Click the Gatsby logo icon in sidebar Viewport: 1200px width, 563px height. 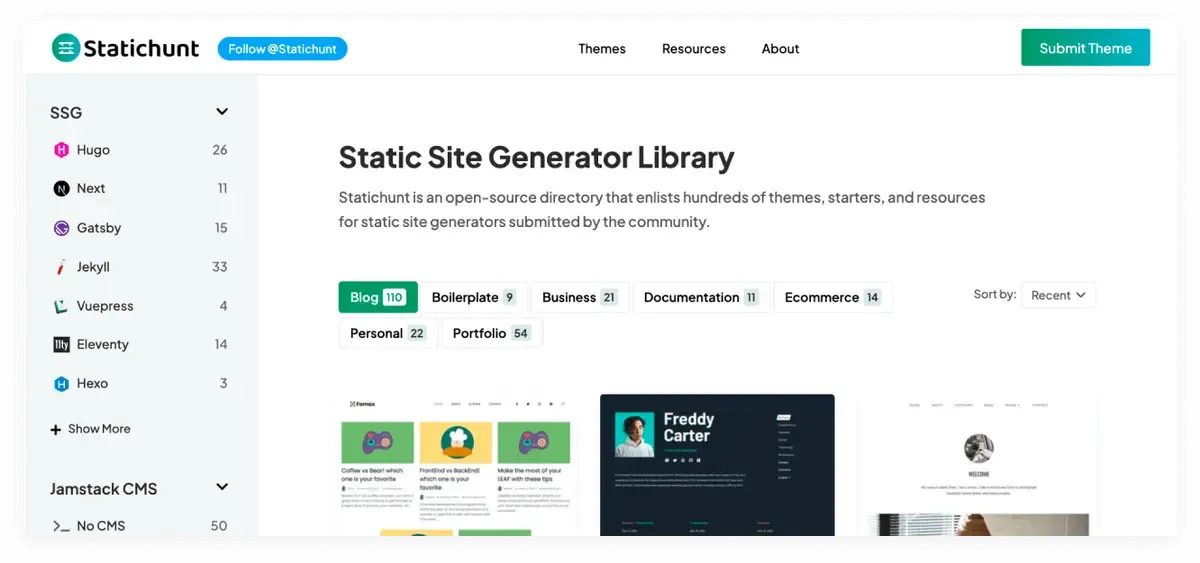(x=61, y=228)
